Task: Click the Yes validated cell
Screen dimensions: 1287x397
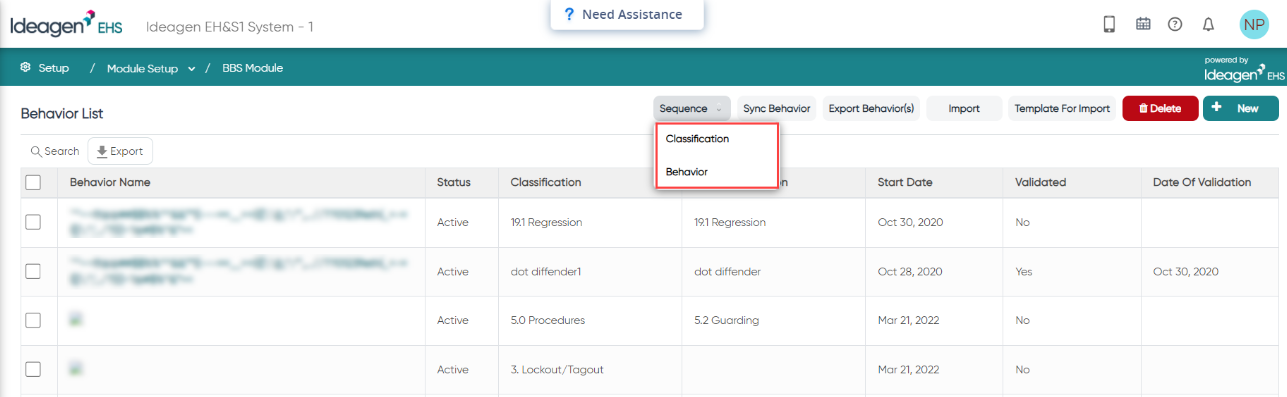Action: point(1023,271)
